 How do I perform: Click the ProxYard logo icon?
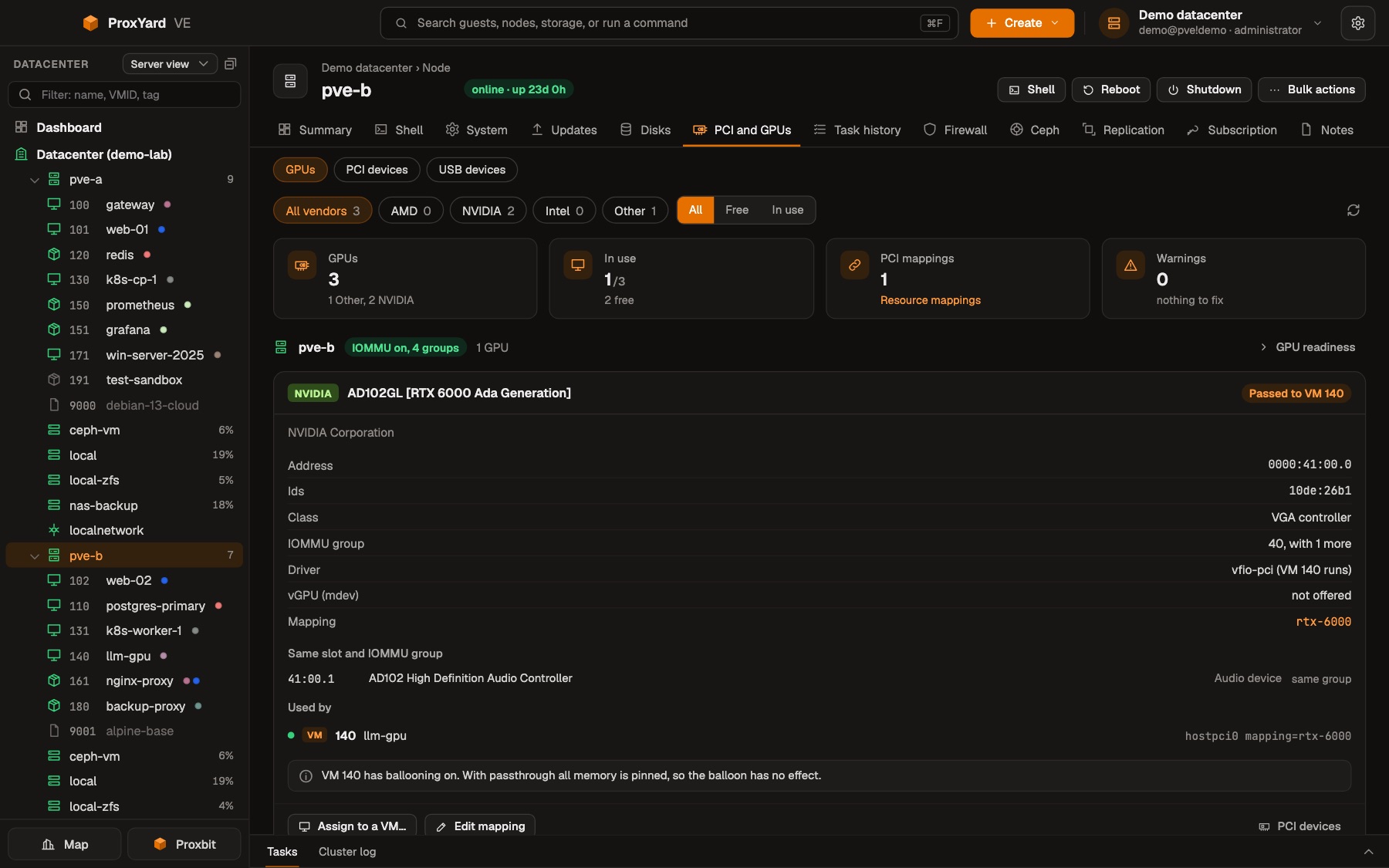point(90,23)
